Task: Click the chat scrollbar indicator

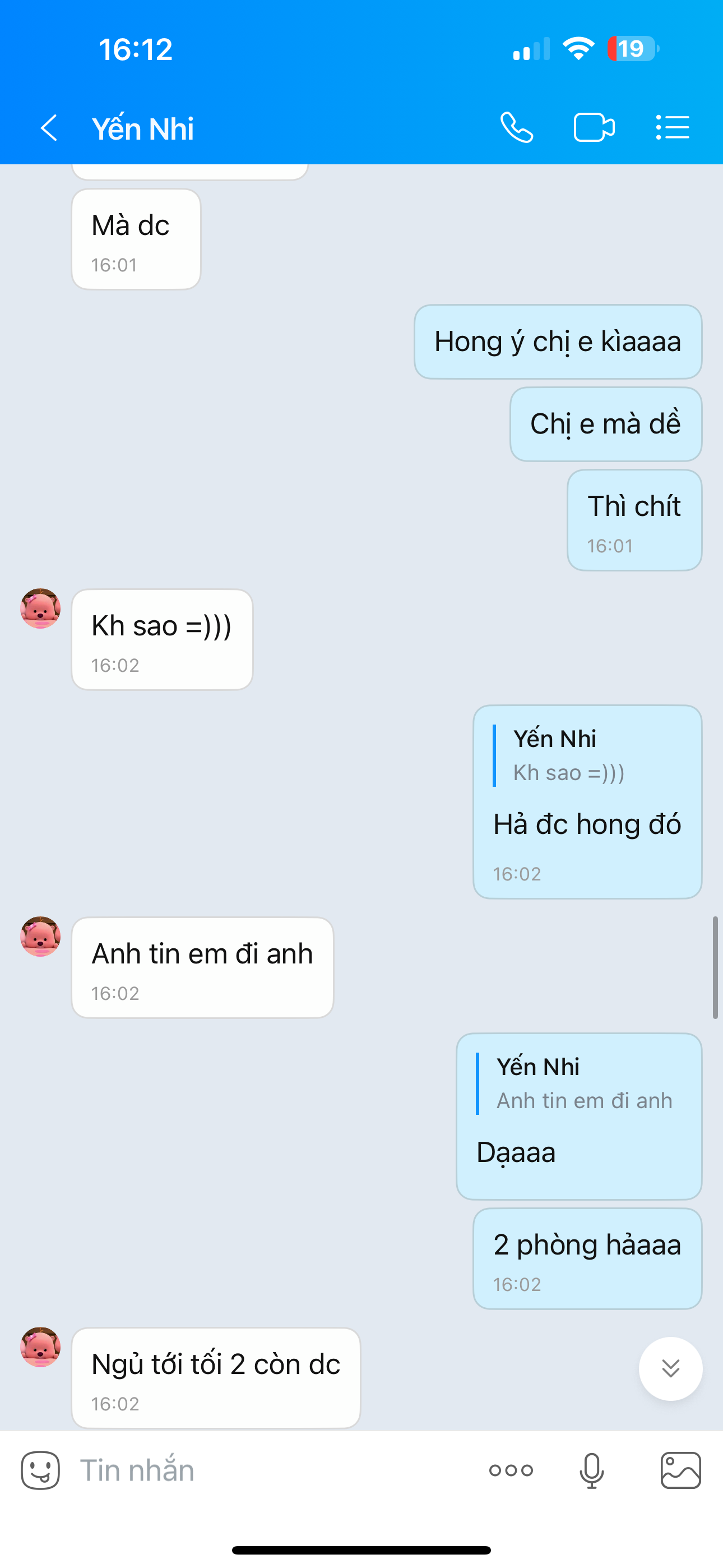Action: pyautogui.click(x=716, y=967)
